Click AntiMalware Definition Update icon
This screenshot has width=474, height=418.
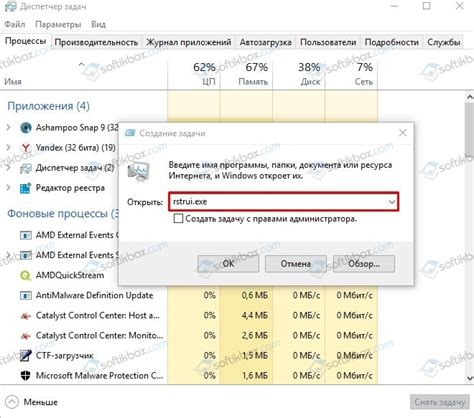coord(26,295)
